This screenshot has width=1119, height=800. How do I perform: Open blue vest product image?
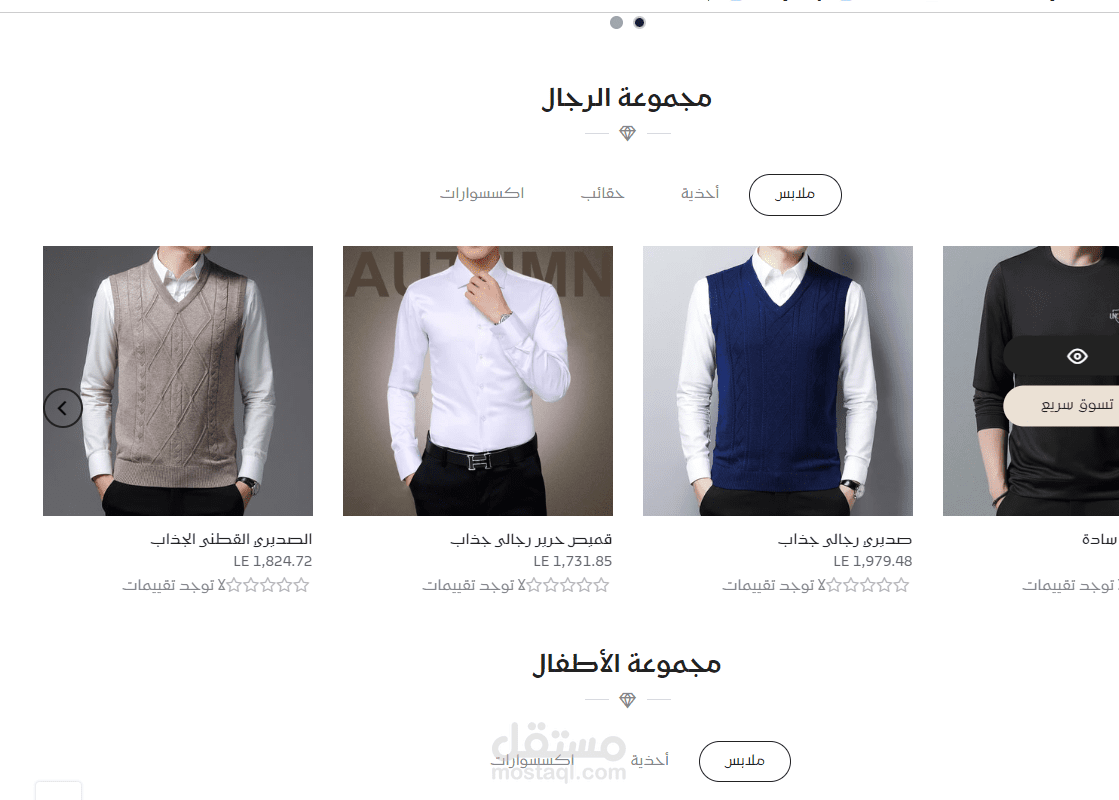click(x=778, y=381)
